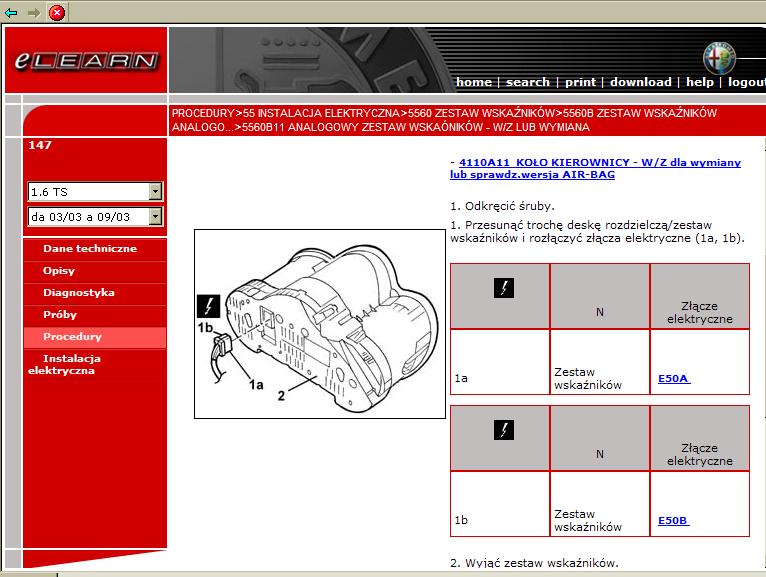This screenshot has height=577, width=766.
Task: Open the home page link
Action: (x=474, y=82)
